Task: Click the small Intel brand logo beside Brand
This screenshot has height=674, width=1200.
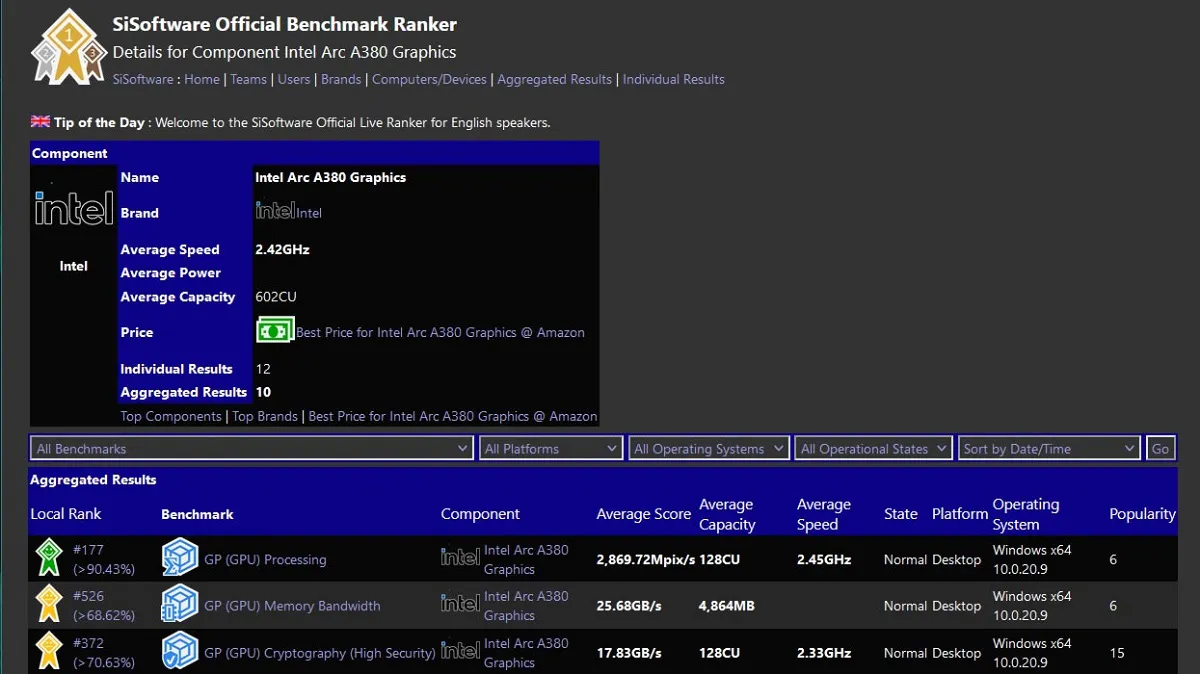Action: (275, 211)
